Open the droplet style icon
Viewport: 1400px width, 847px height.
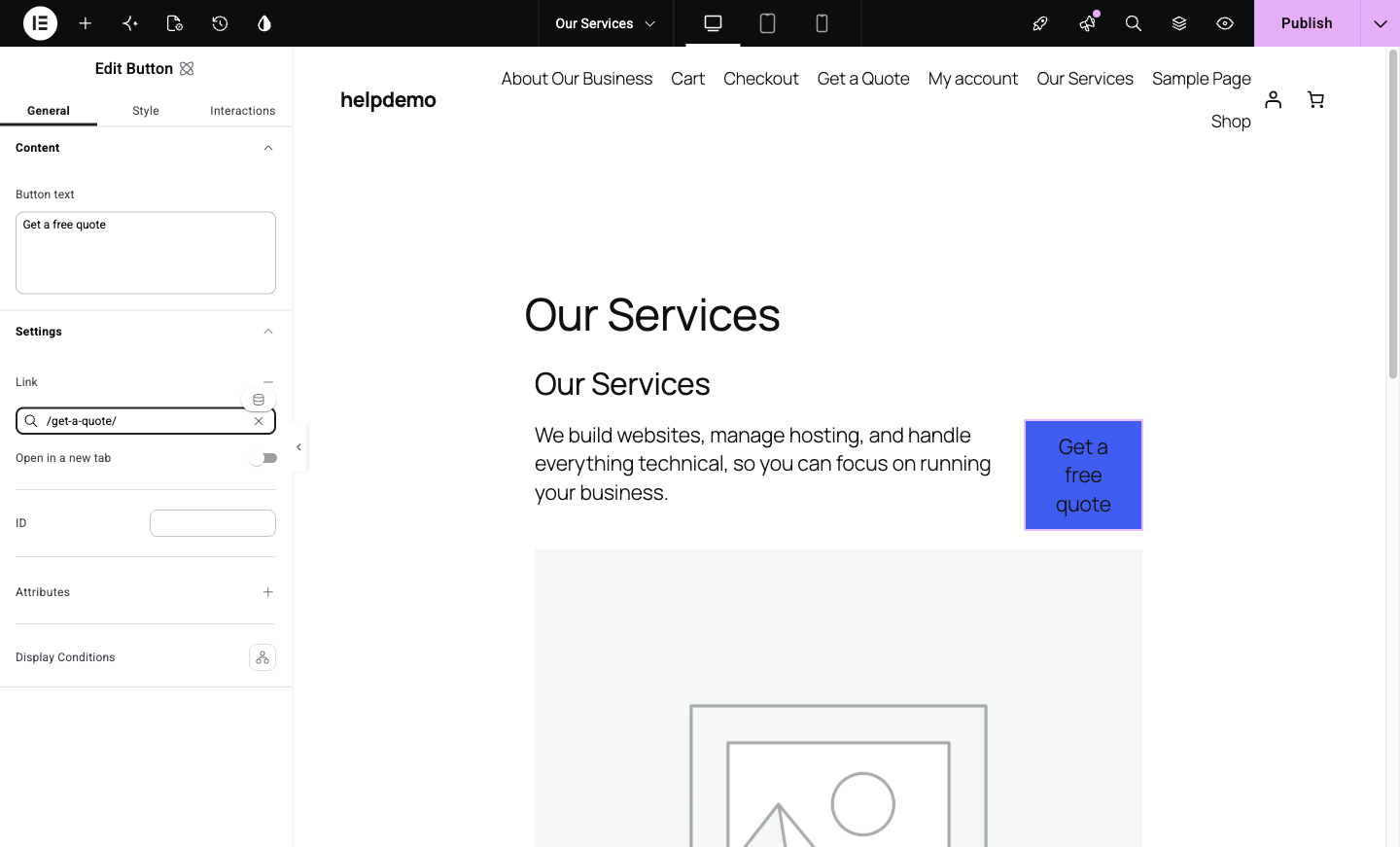[264, 23]
